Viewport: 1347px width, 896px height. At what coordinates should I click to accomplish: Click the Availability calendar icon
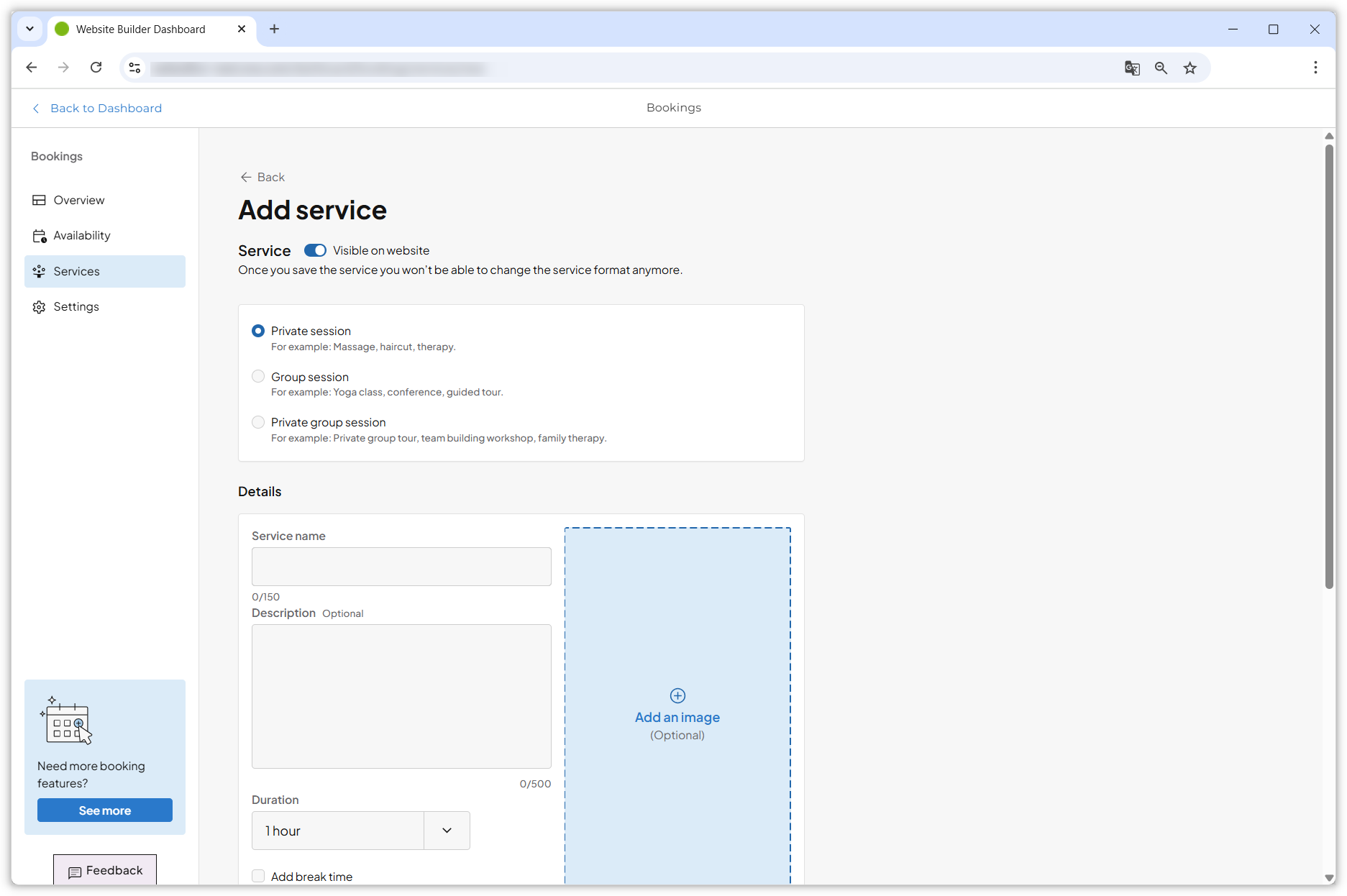[40, 235]
